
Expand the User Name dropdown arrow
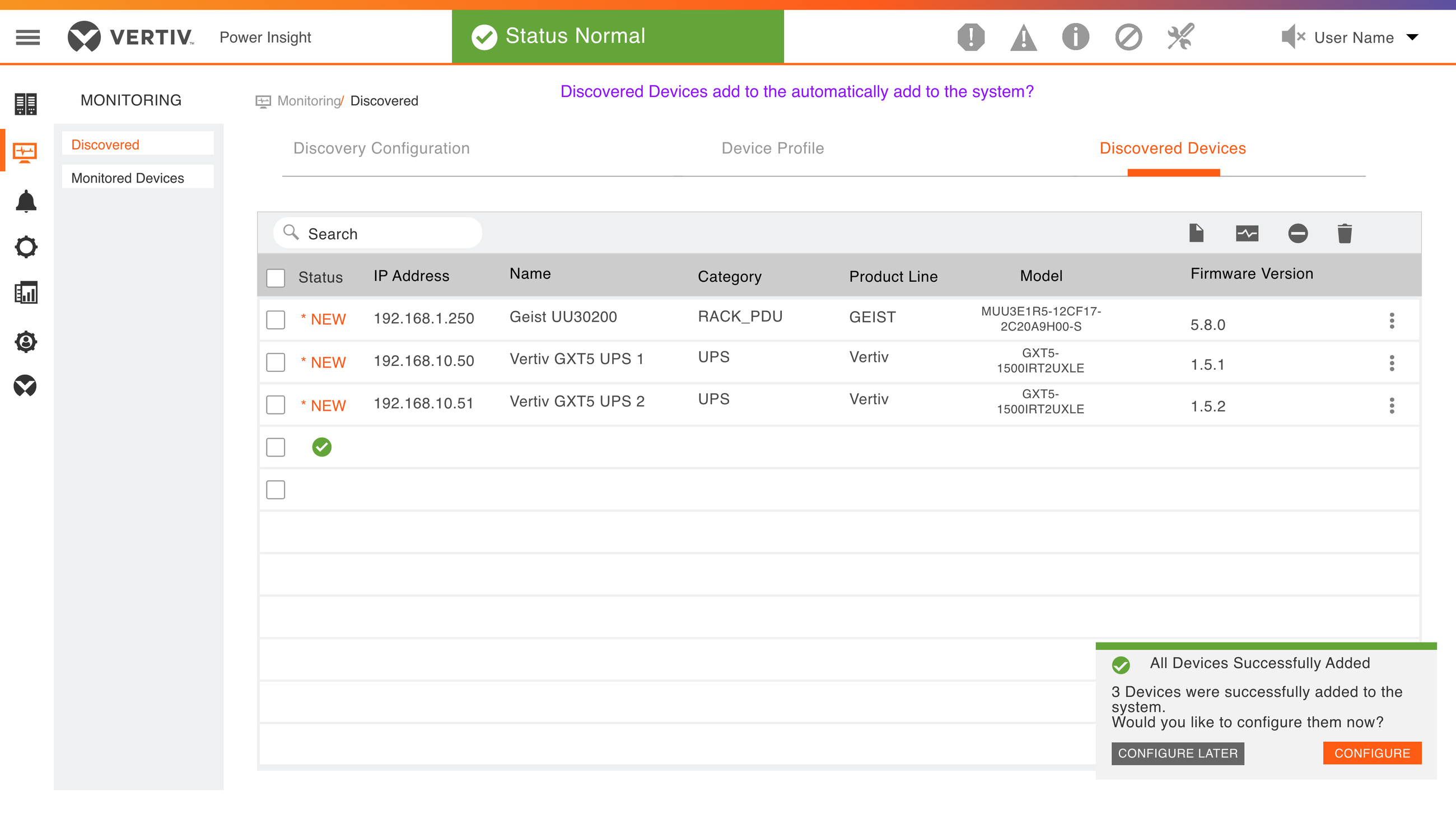[x=1412, y=38]
